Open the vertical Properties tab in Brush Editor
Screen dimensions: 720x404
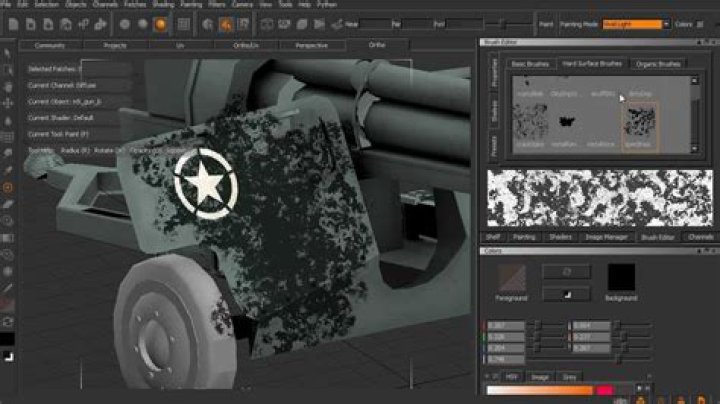(494, 73)
